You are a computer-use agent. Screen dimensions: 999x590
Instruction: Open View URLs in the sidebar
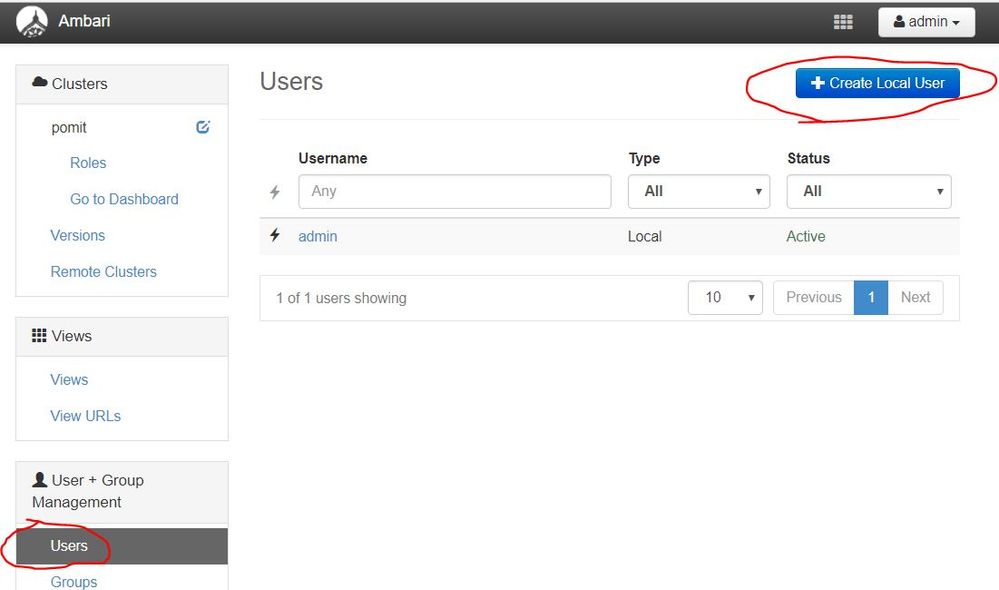[x=85, y=416]
